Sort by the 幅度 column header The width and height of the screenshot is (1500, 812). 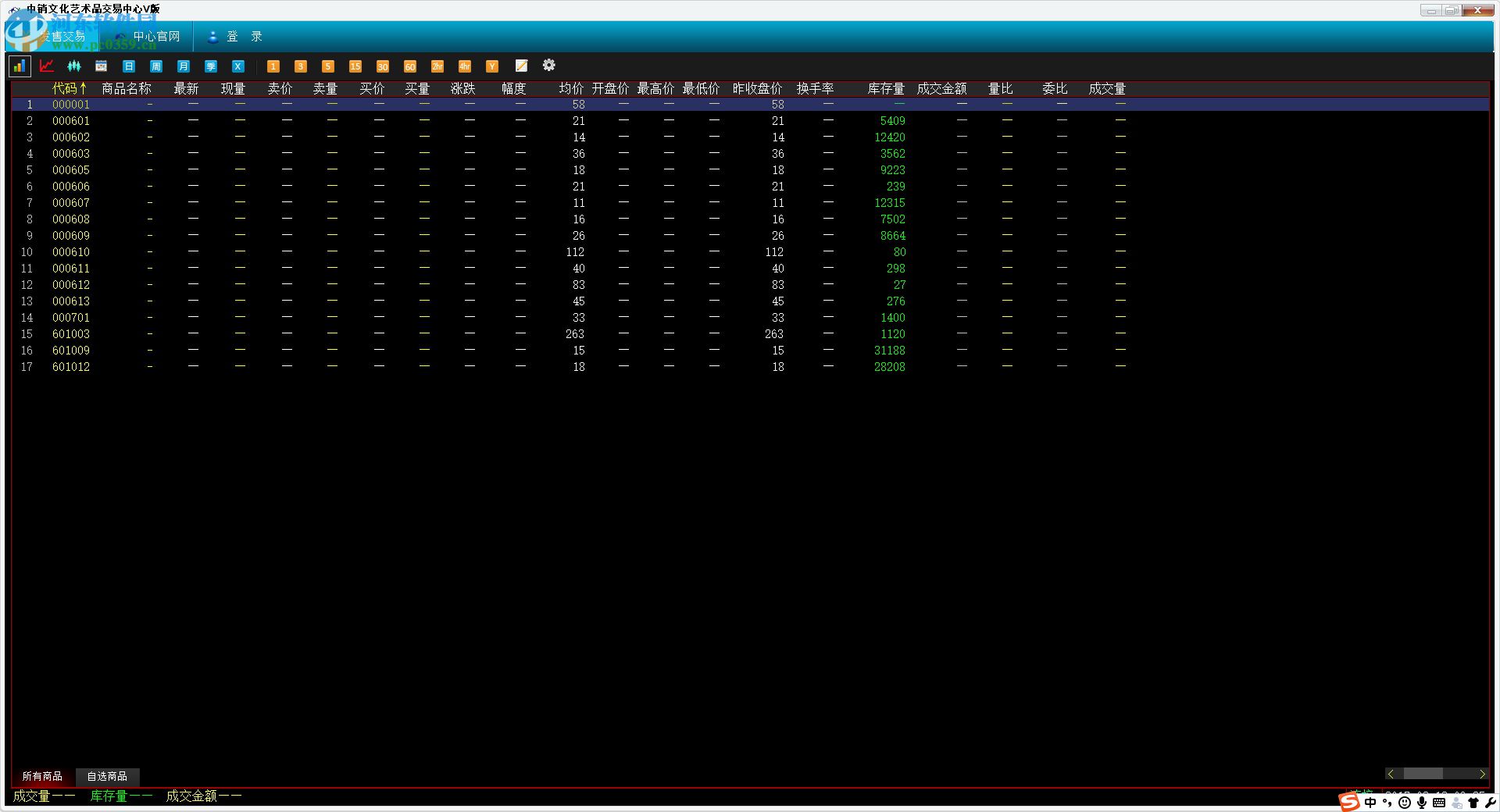coord(513,88)
